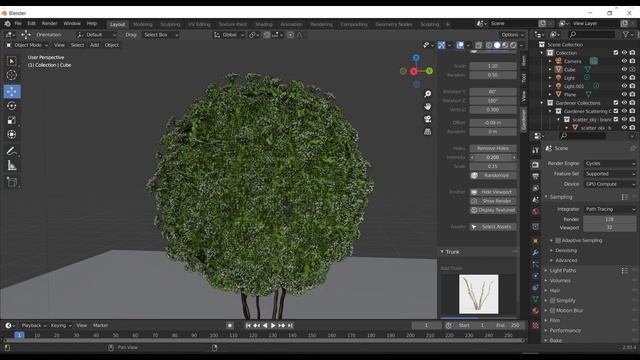Open the outliner filter funnel icon
This screenshot has height=360, width=640.
coord(626,35)
